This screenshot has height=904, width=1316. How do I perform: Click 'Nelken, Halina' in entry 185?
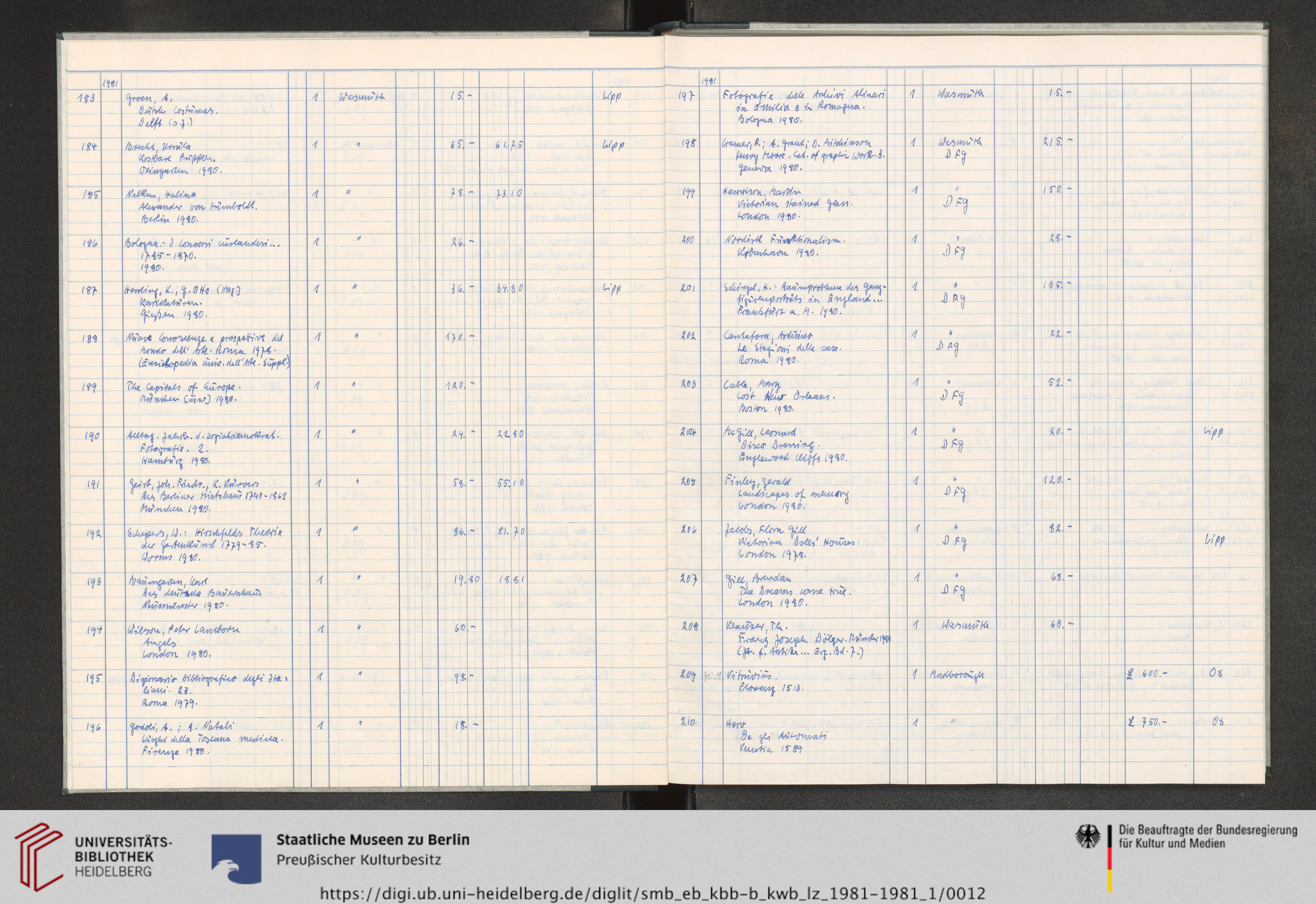161,194
